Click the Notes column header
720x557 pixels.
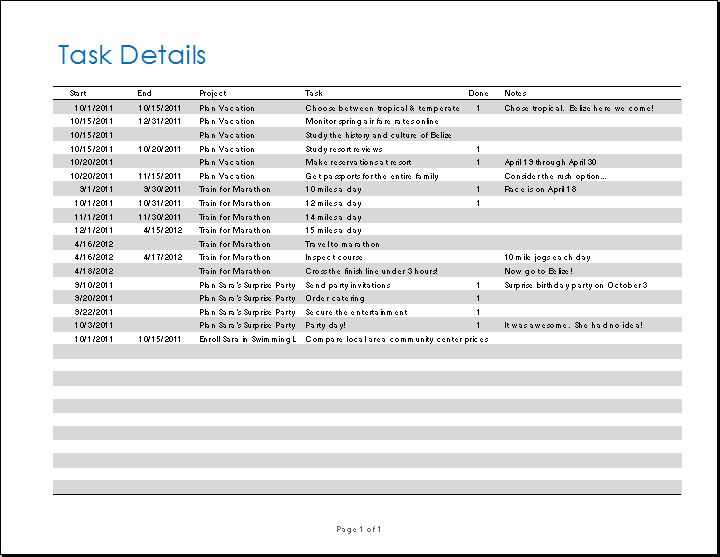point(515,93)
